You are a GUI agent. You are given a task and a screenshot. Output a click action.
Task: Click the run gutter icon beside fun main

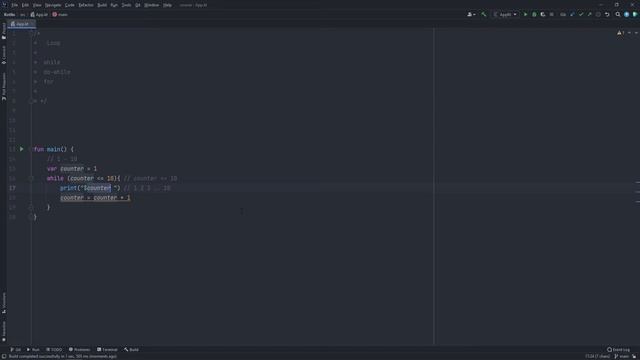pyautogui.click(x=22, y=149)
